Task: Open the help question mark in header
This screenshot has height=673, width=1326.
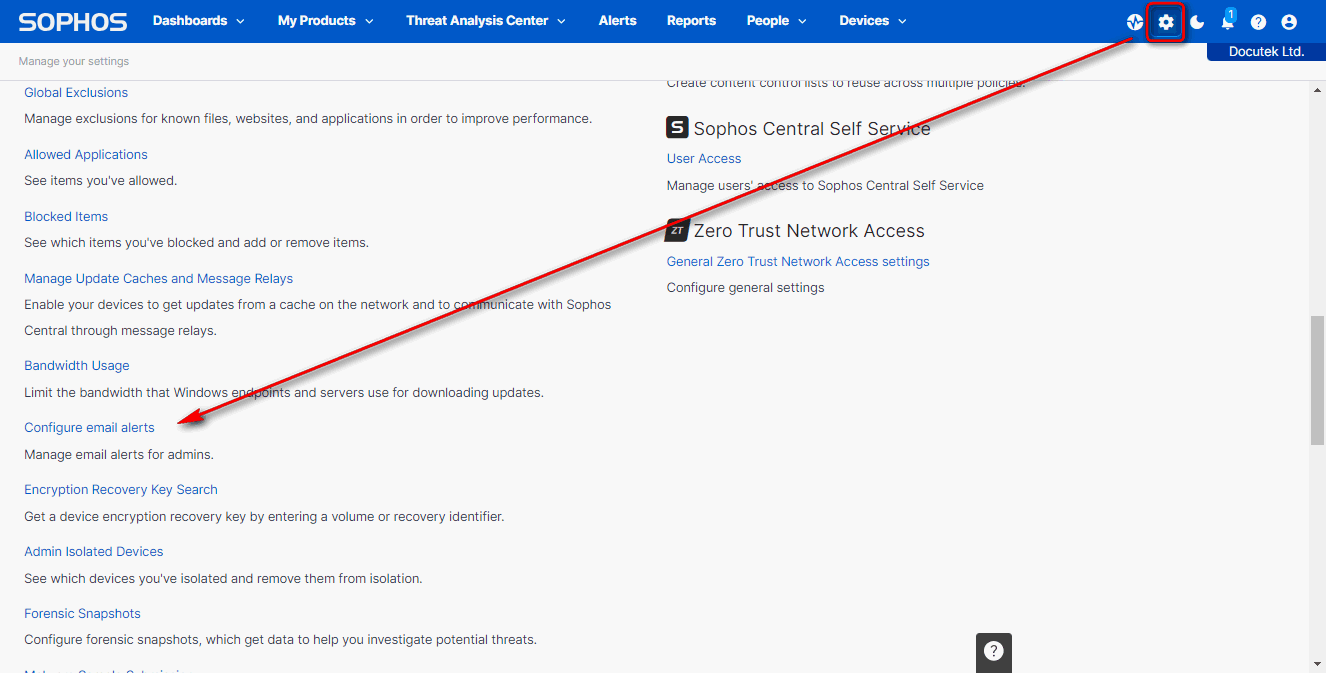Action: pyautogui.click(x=1258, y=22)
